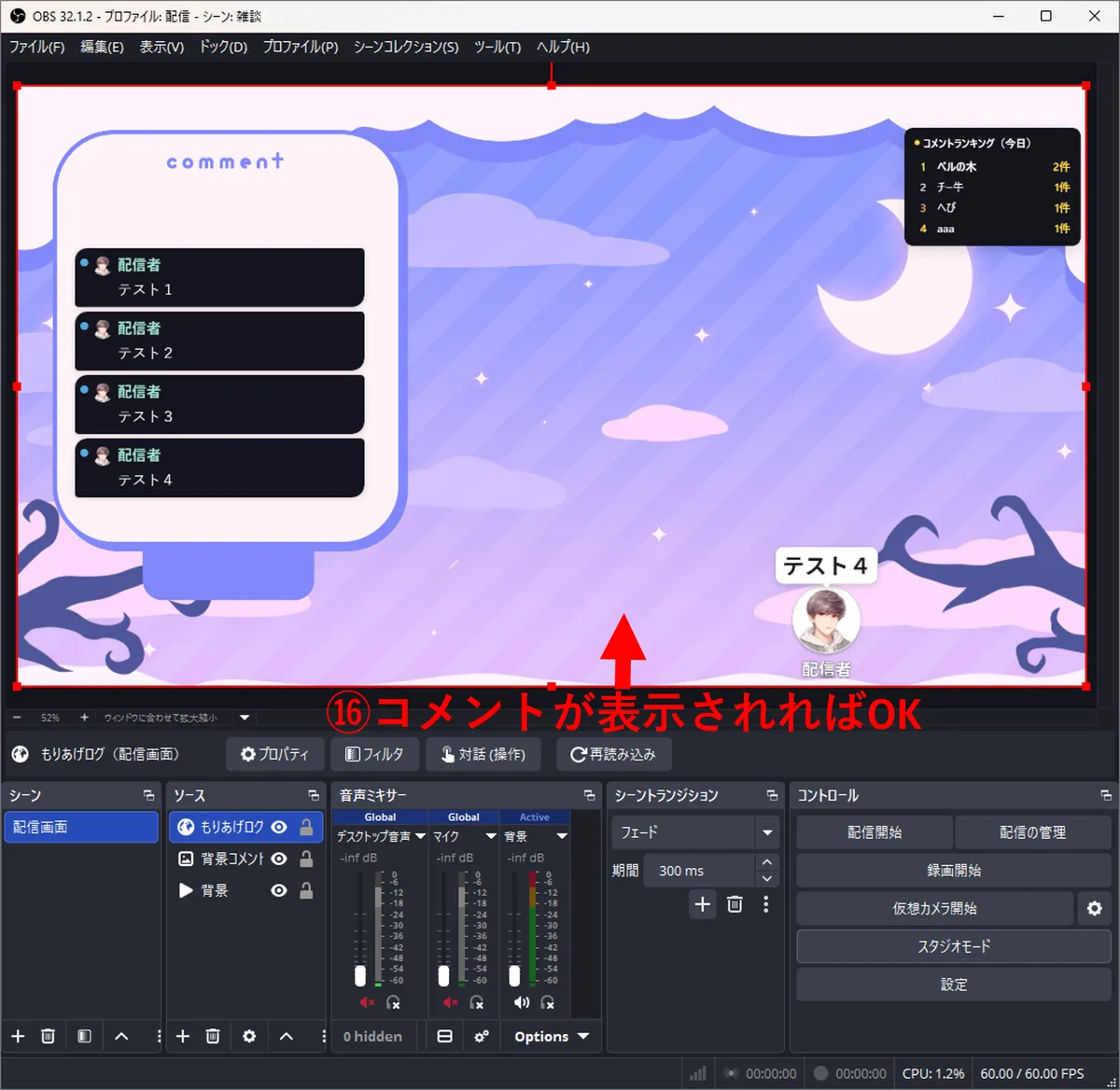Open source properties gear in Sources toolbar
This screenshot has width=1120, height=1090.
(x=249, y=1036)
